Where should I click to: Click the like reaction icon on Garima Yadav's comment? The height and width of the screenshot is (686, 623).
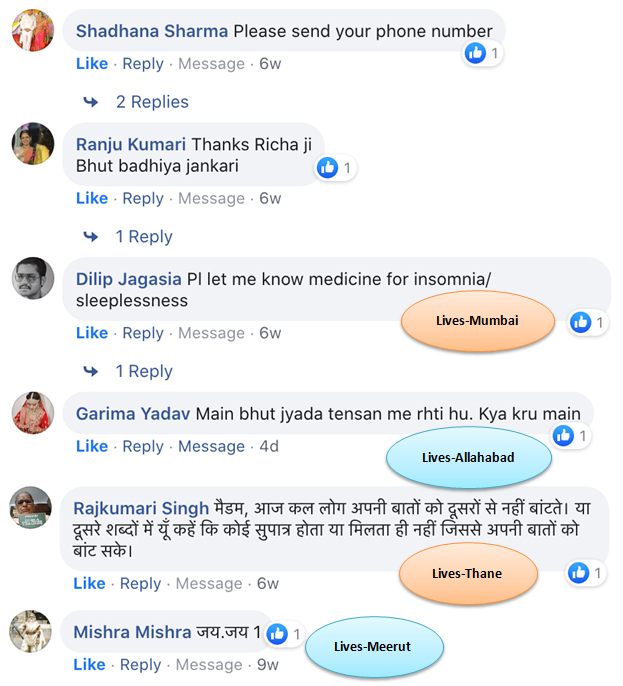click(563, 435)
